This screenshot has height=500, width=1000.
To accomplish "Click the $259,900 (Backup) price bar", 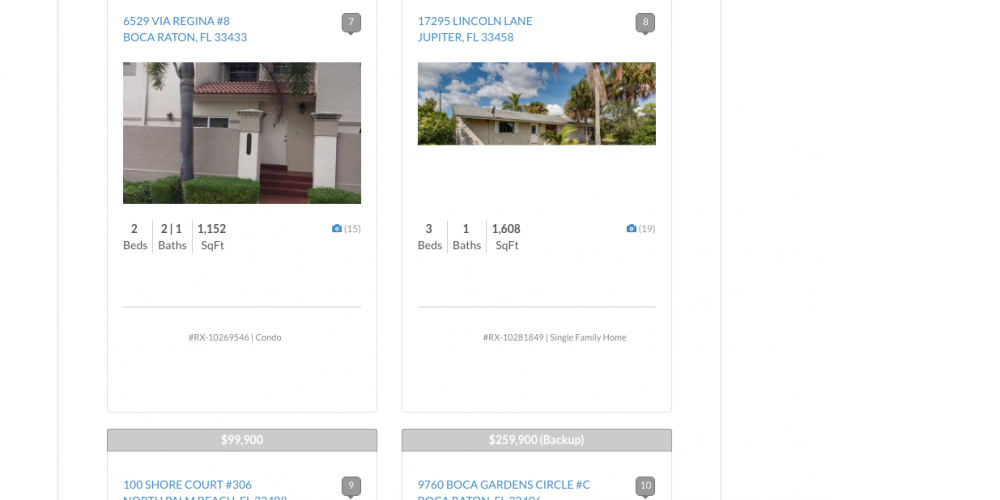I will point(536,440).
